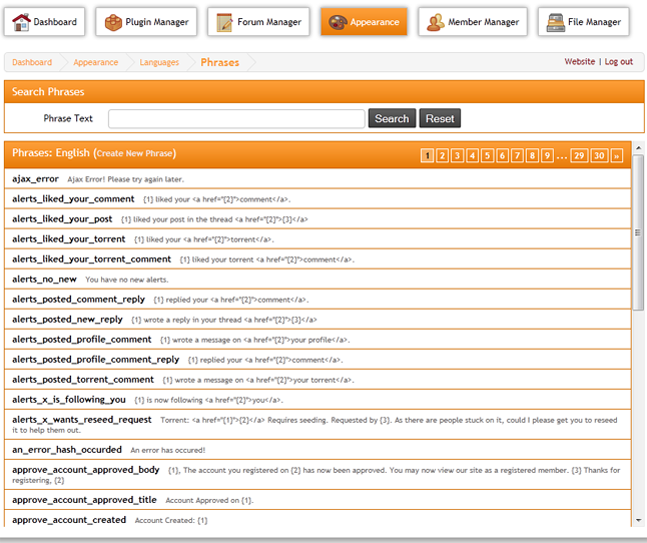Go to Dashboard breadcrumb link

click(32, 62)
